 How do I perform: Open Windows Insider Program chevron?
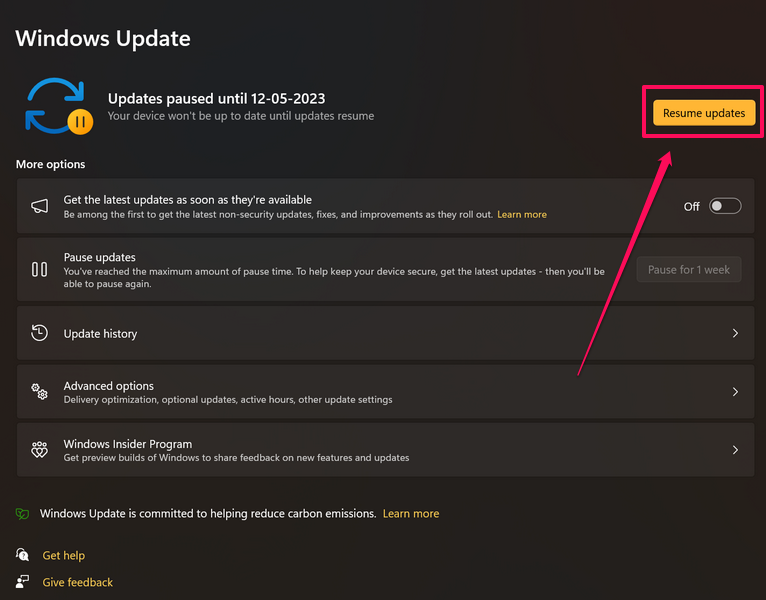coord(735,450)
